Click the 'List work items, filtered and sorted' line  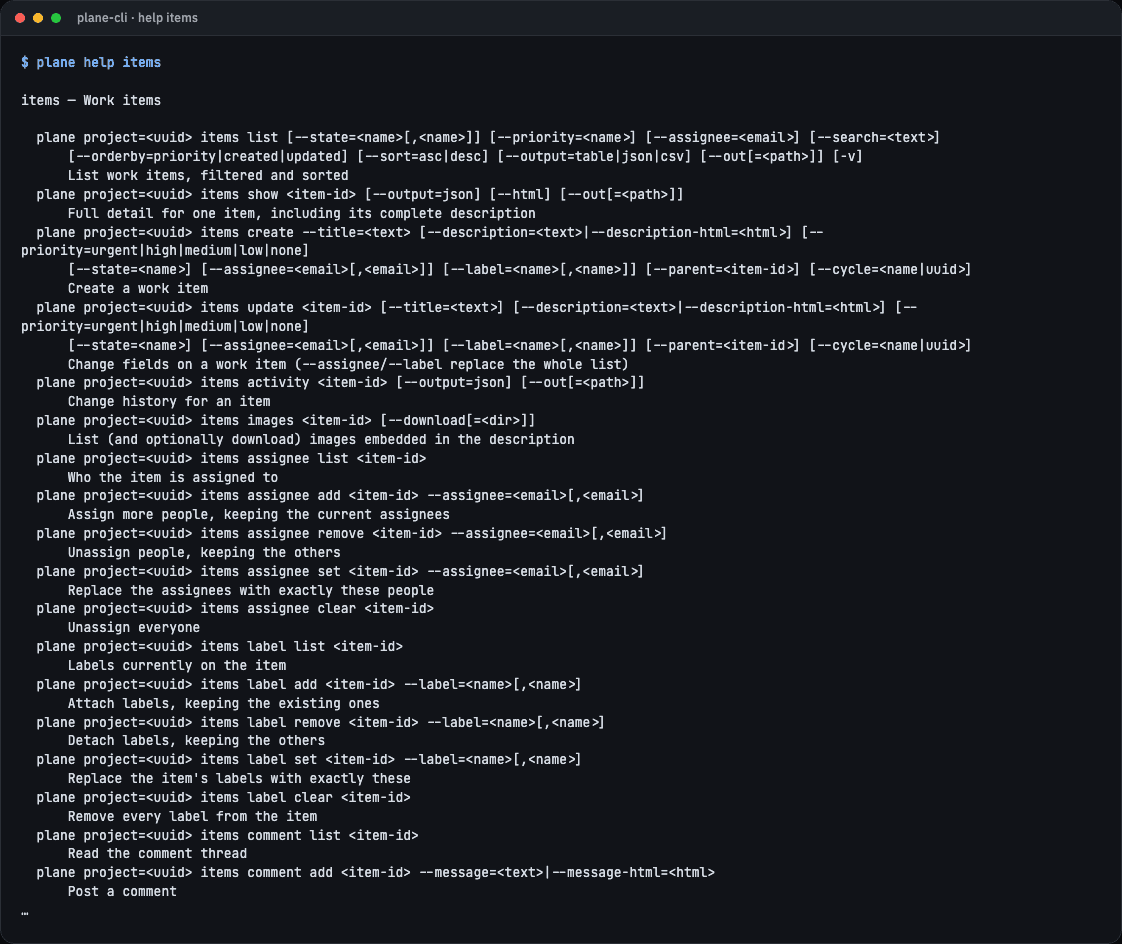(x=208, y=175)
